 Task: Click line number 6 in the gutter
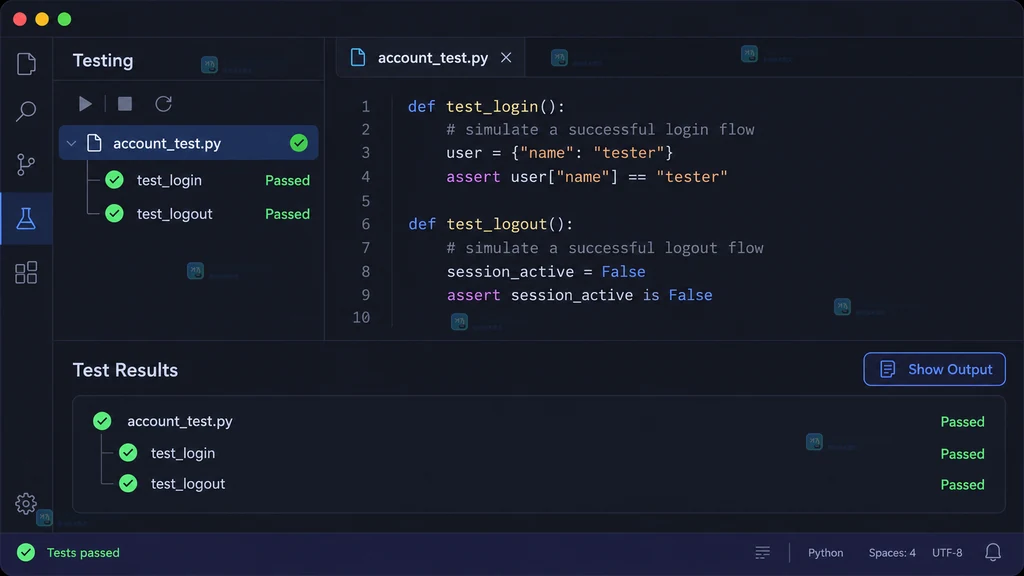pos(366,224)
